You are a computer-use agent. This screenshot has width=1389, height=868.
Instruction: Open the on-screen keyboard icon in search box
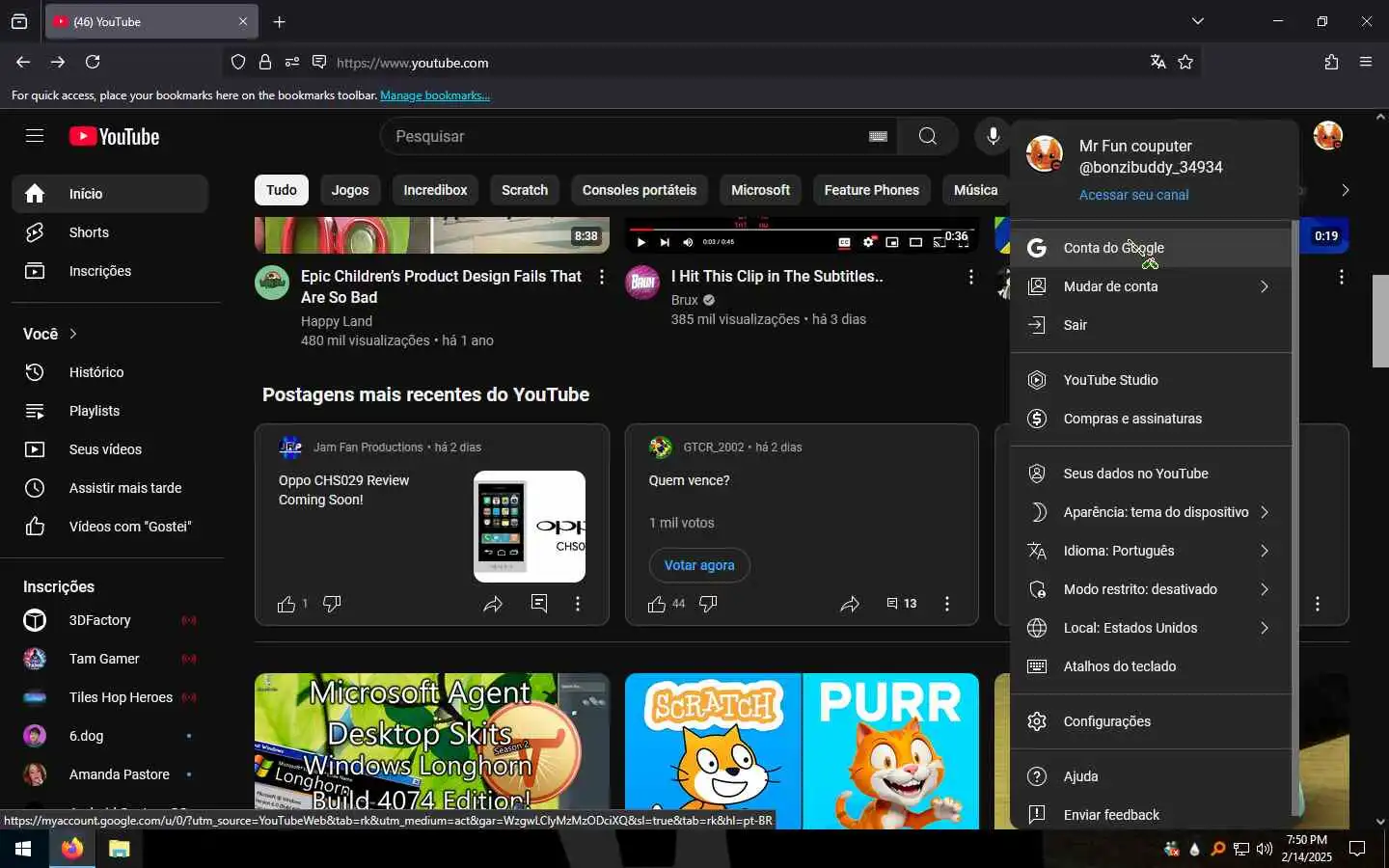(x=878, y=136)
